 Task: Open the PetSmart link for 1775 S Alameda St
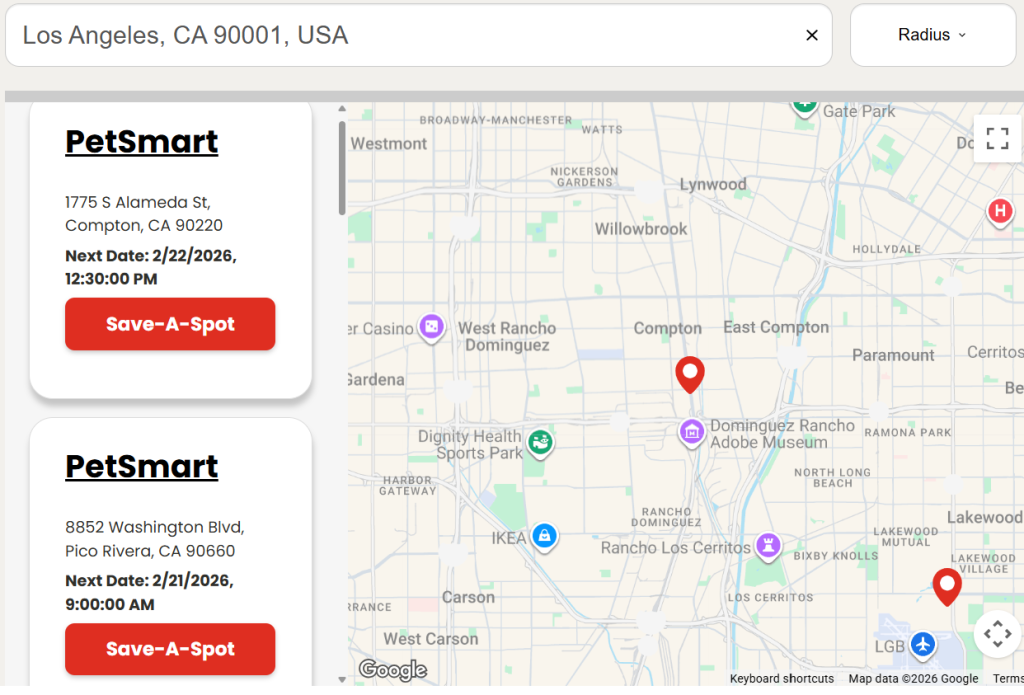pyautogui.click(x=141, y=142)
